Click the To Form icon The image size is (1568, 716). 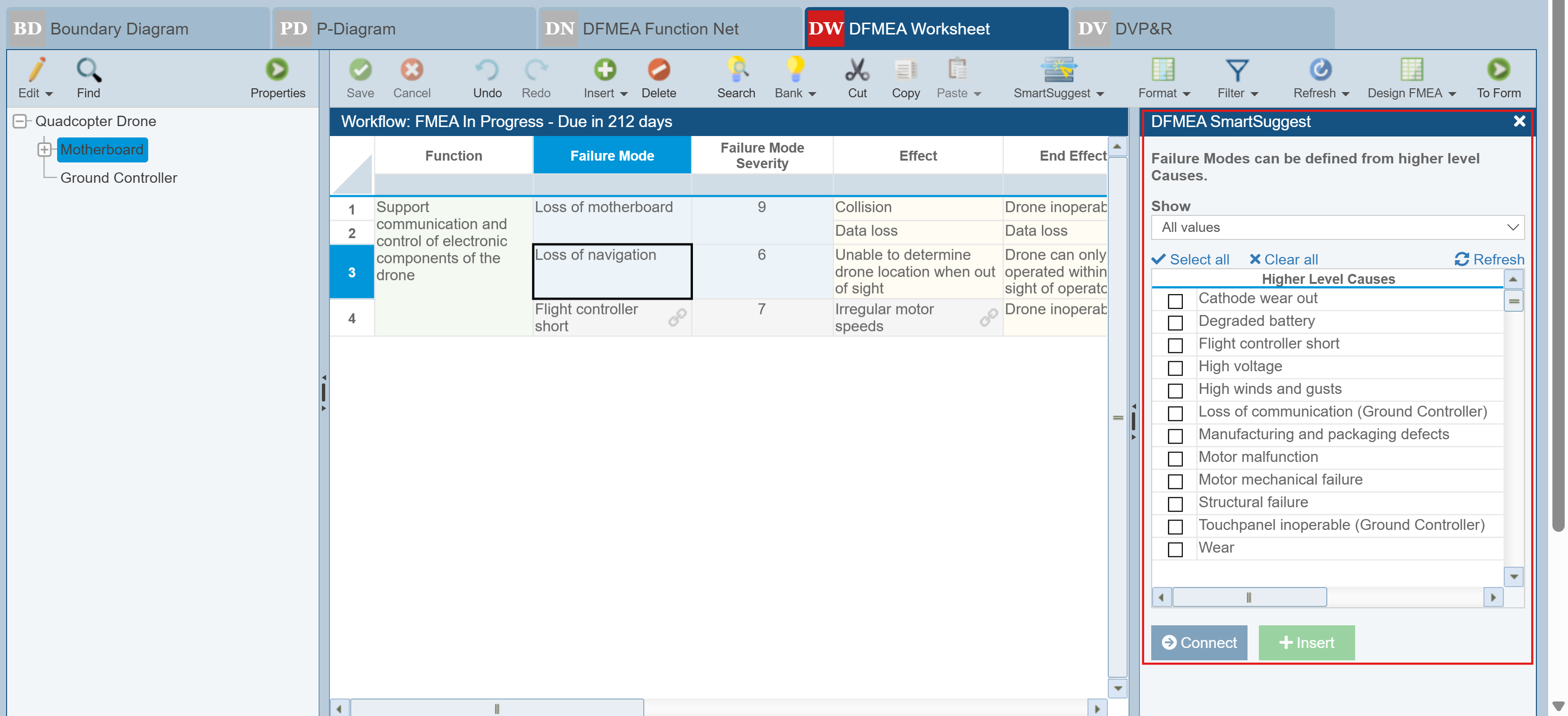1498,69
